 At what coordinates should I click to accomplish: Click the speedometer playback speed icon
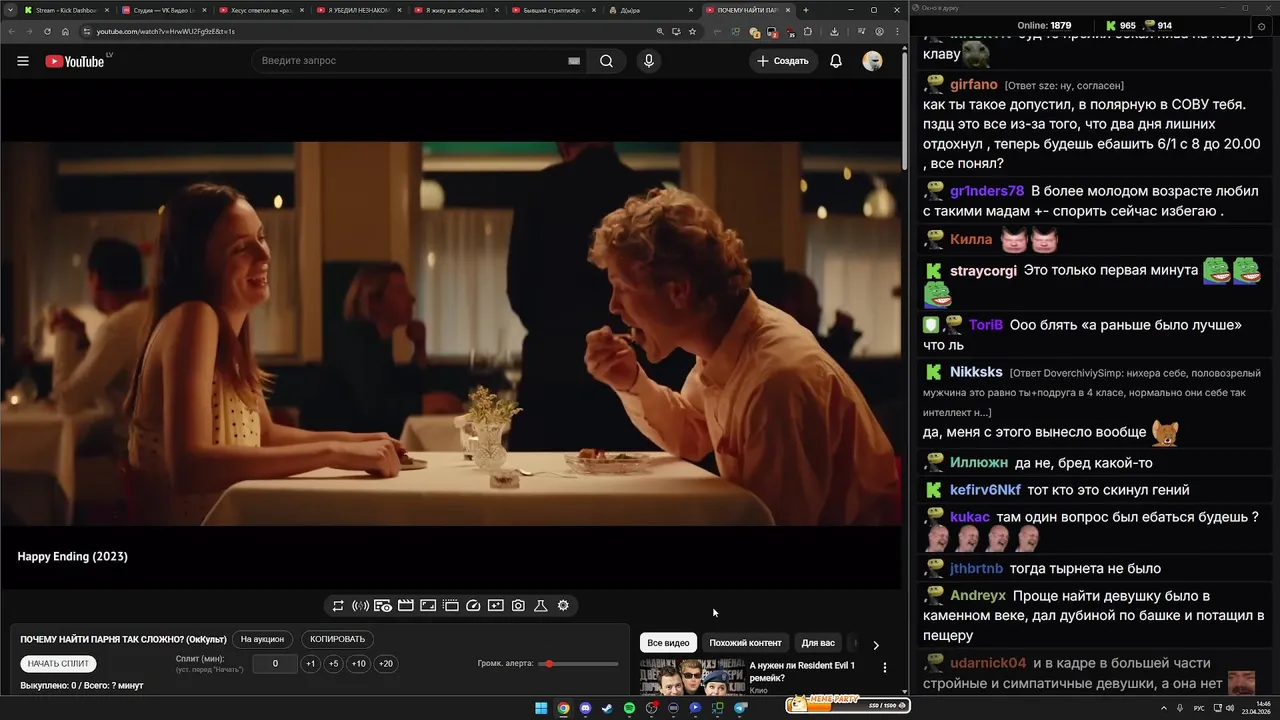click(x=474, y=605)
